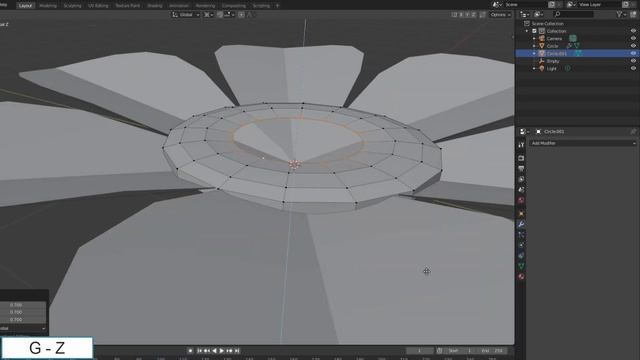
Task: Select the Circle object in outliner
Action: (x=552, y=46)
